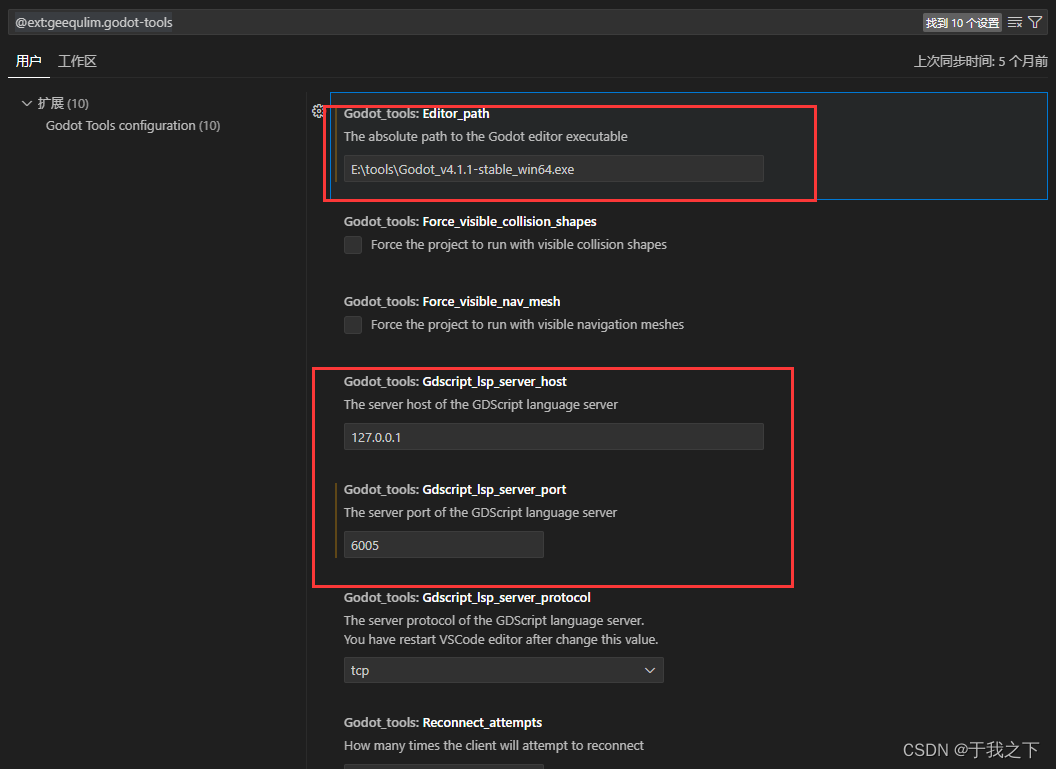Select Godot Tools configuration in sidebar
The width and height of the screenshot is (1056, 769).
[x=132, y=125]
